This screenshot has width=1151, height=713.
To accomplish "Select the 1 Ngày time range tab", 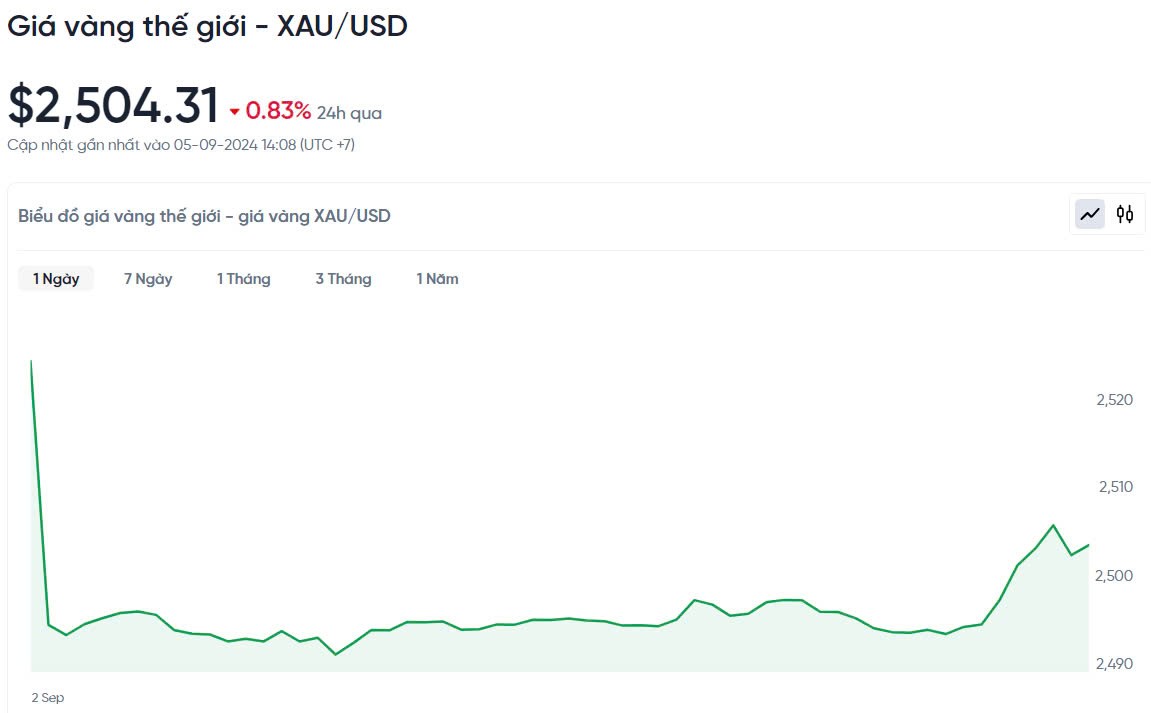I will tap(56, 279).
